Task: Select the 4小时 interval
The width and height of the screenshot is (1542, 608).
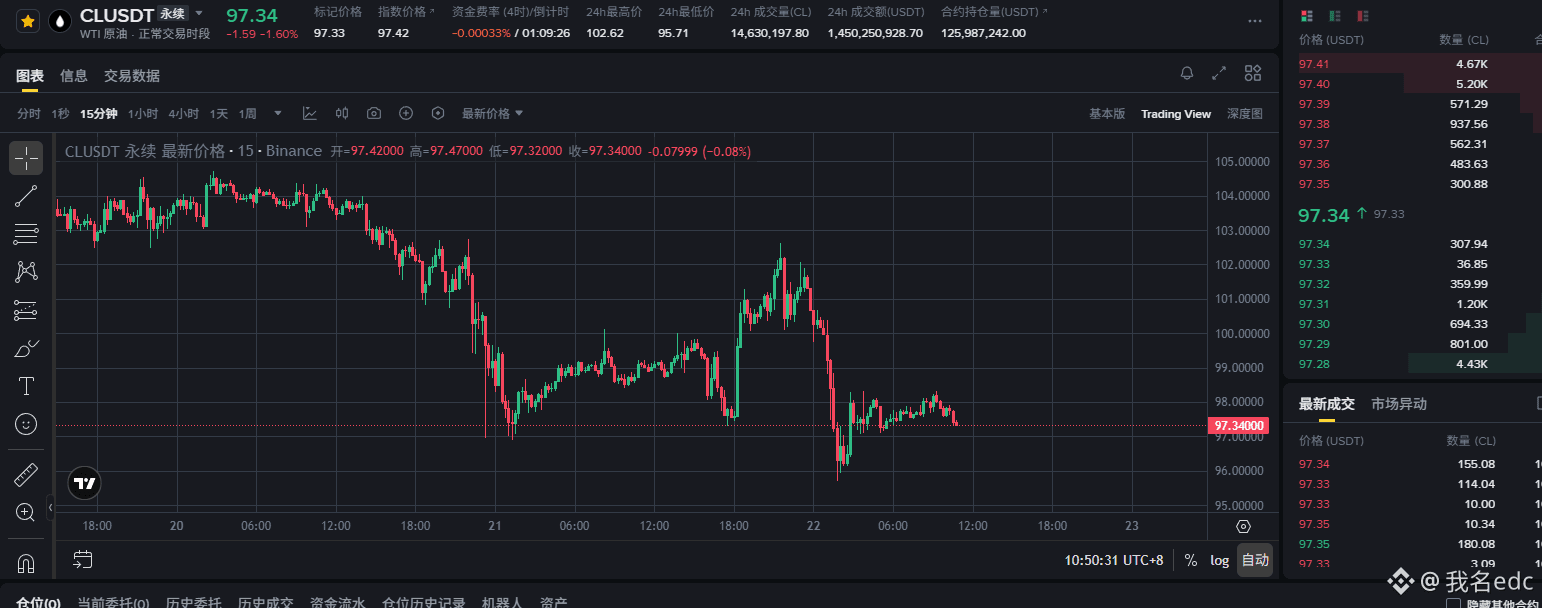Action: pos(184,114)
